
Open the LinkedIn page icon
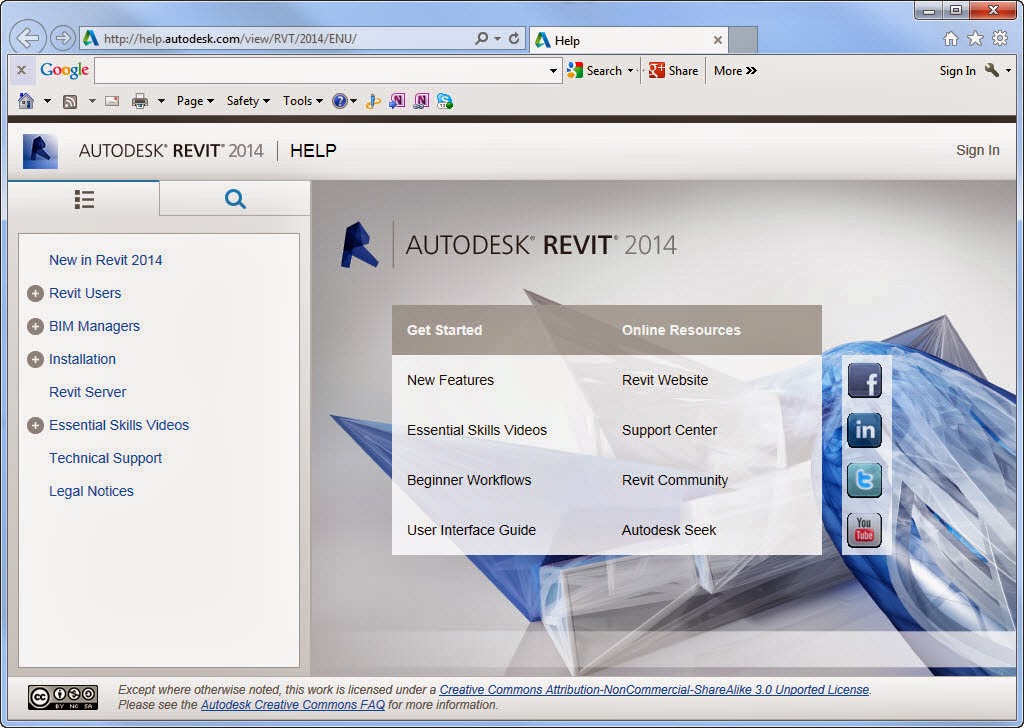pos(863,430)
